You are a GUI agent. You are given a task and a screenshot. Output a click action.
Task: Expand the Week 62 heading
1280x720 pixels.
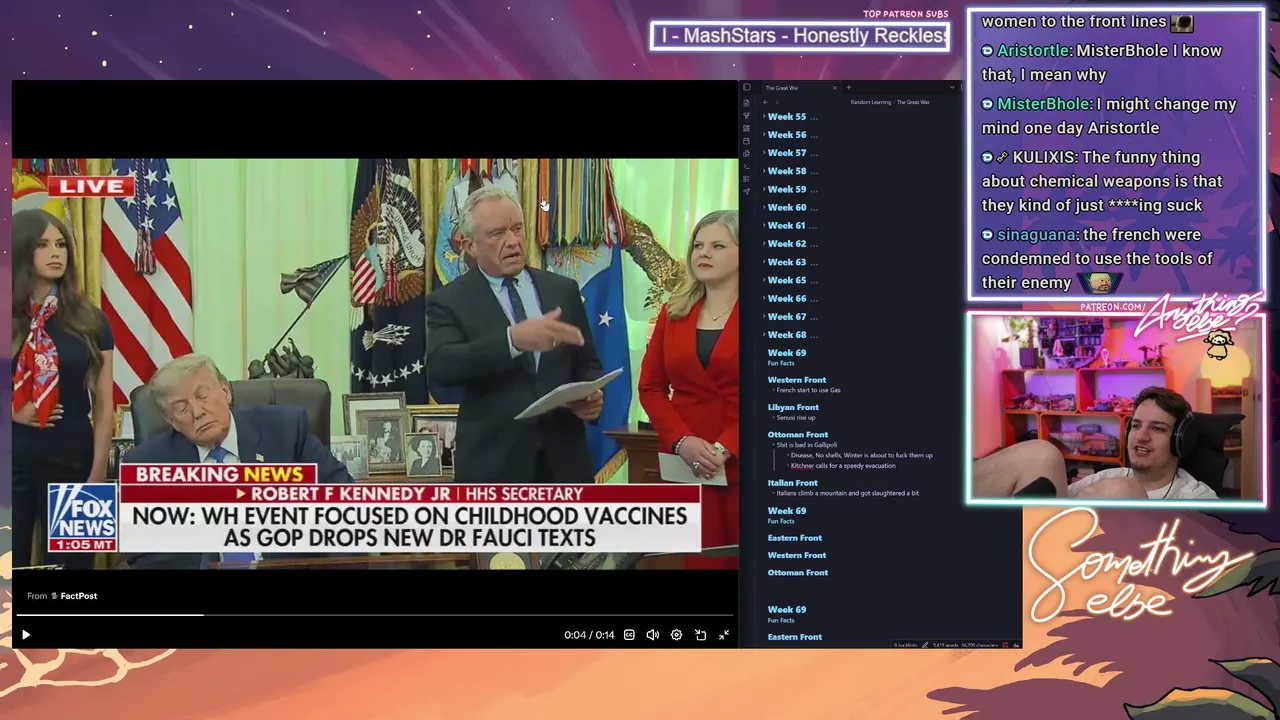click(764, 244)
